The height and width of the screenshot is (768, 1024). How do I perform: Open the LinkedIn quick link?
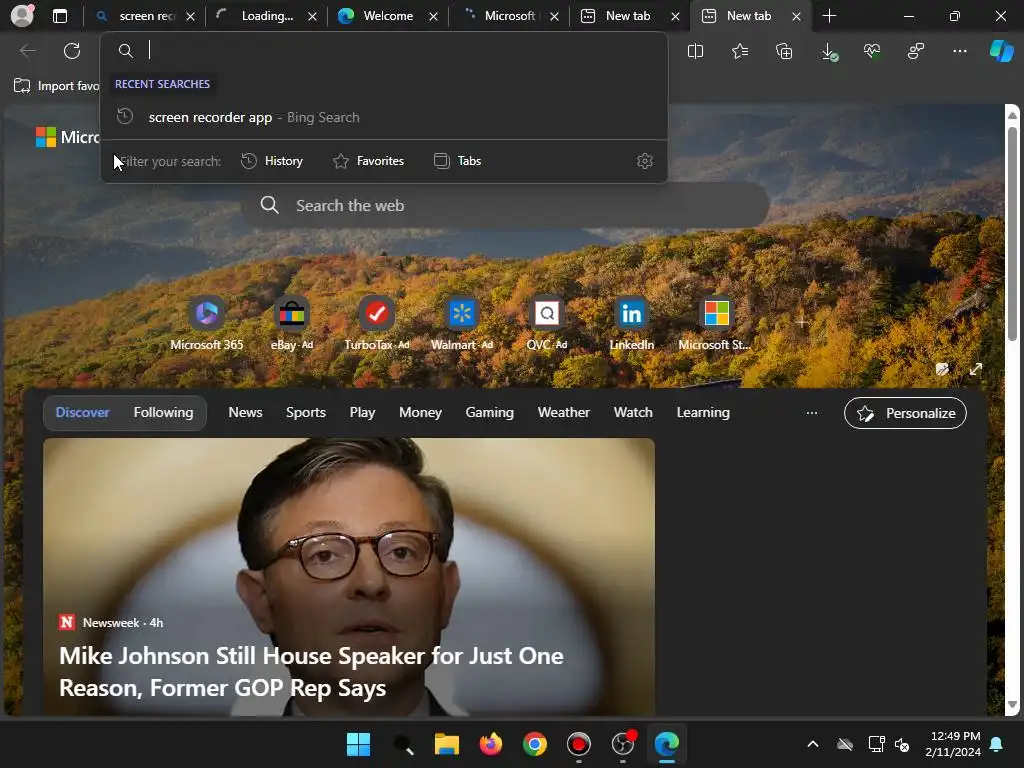[x=632, y=323]
